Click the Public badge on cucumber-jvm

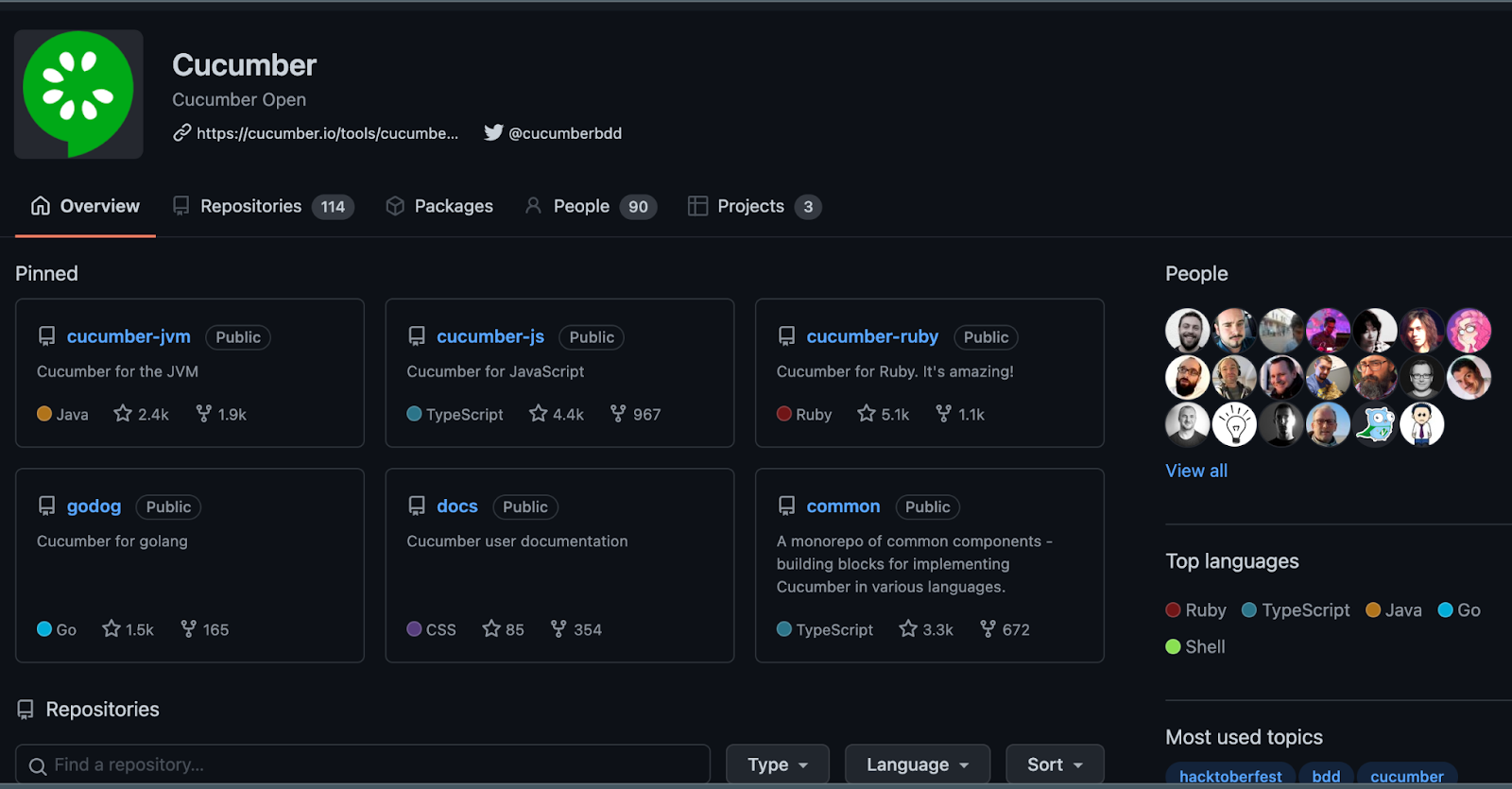238,337
